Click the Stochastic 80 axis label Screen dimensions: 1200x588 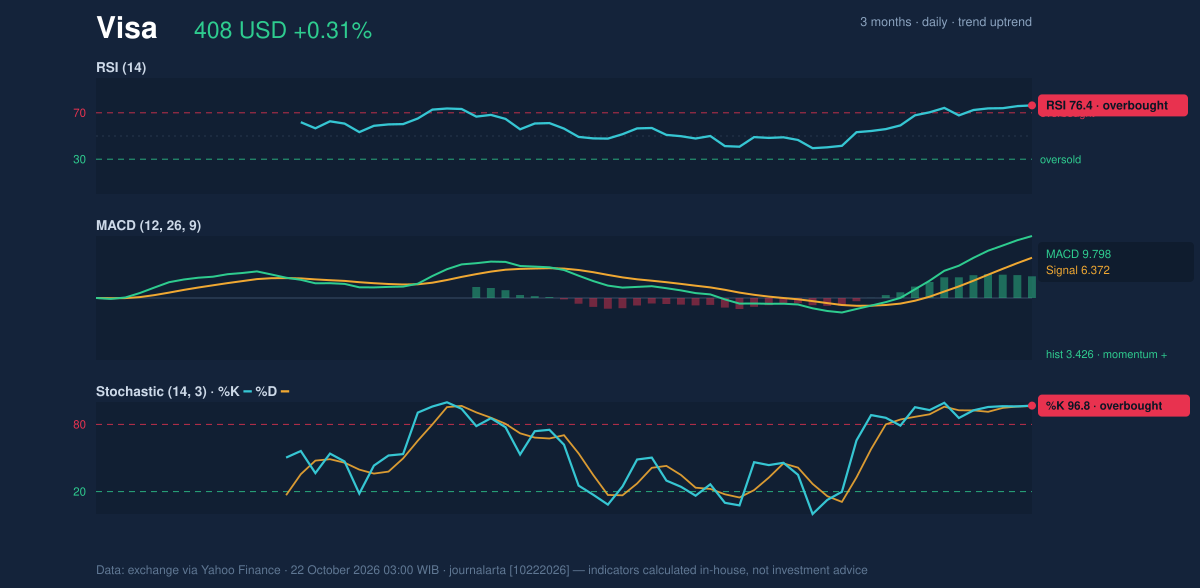79,425
